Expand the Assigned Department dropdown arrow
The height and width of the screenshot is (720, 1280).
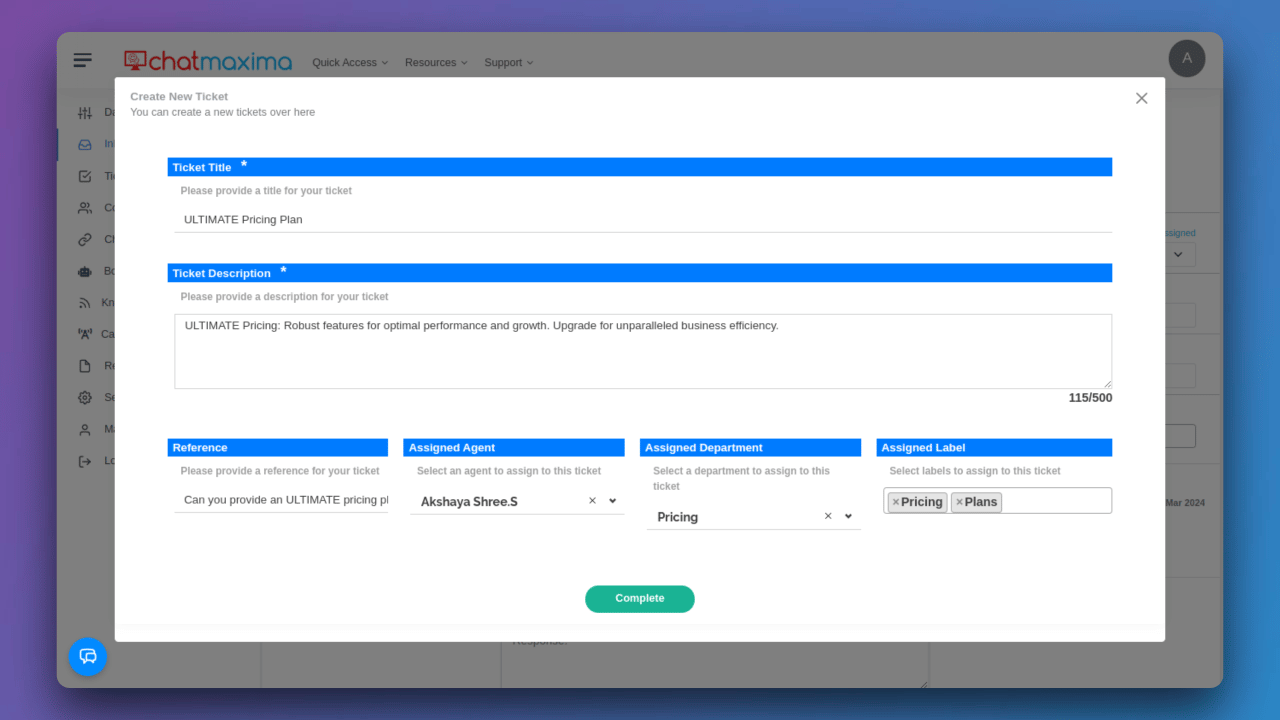tap(848, 516)
